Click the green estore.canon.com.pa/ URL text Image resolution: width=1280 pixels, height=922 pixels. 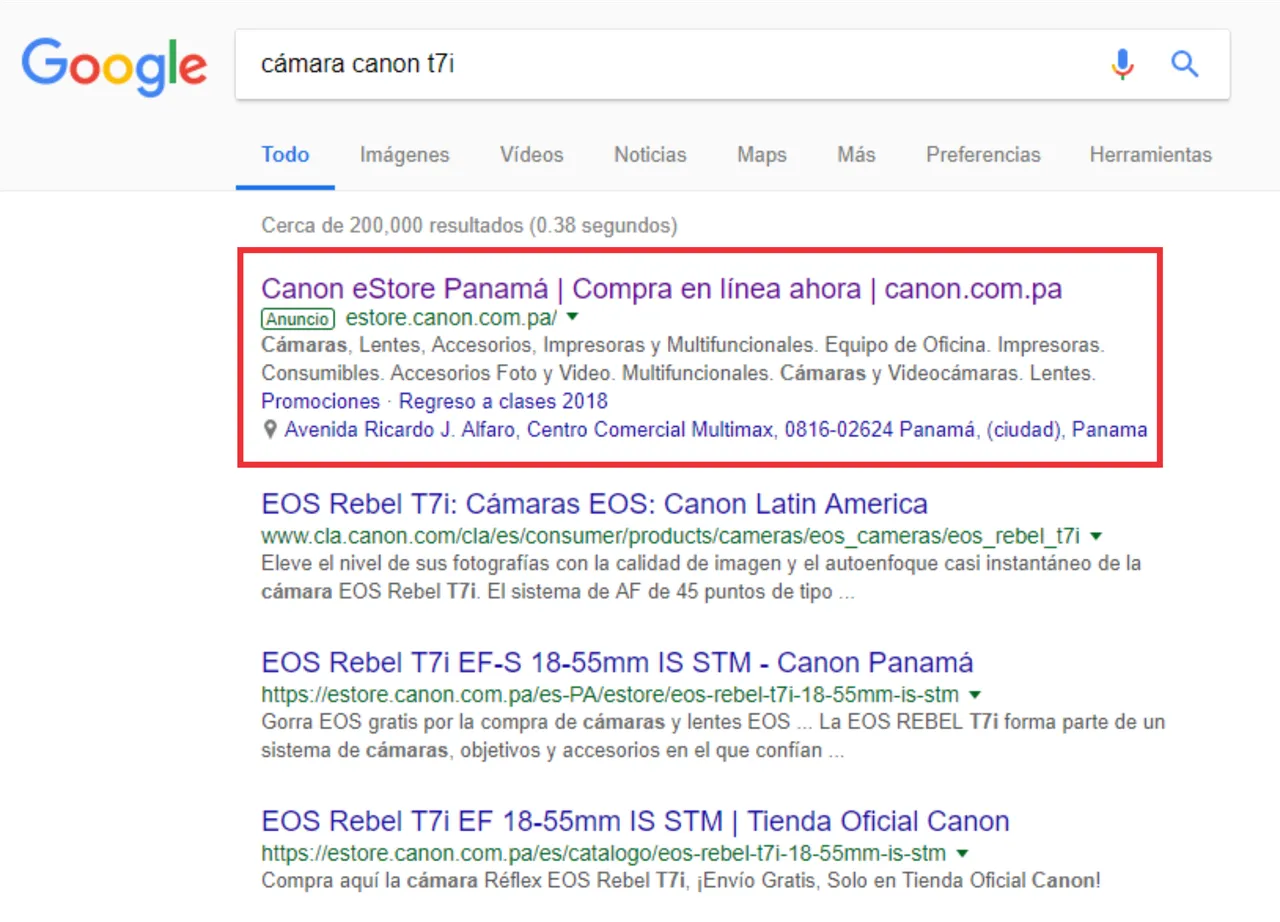tap(451, 318)
